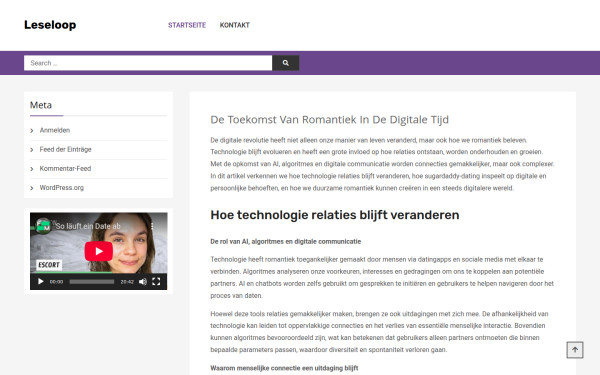The image size is (600, 375).
Task: Play the YouTube video with red button
Action: coord(99,251)
